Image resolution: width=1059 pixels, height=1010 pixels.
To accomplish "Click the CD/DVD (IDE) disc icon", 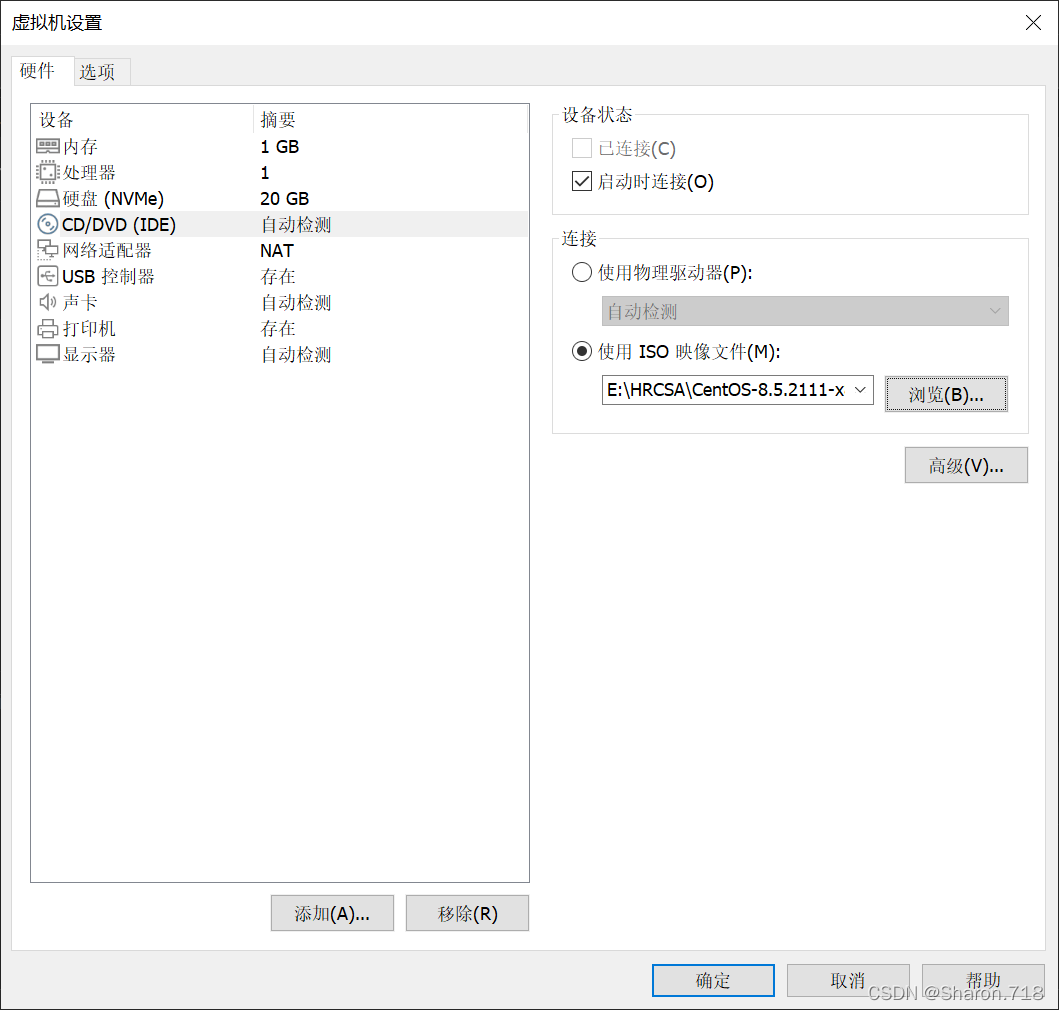I will tap(47, 224).
